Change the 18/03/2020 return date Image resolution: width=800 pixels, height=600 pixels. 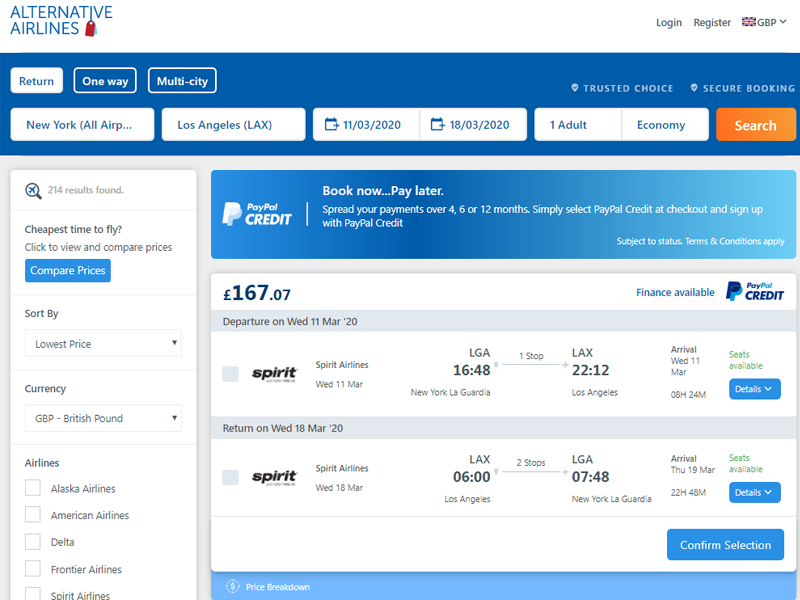[x=473, y=124]
